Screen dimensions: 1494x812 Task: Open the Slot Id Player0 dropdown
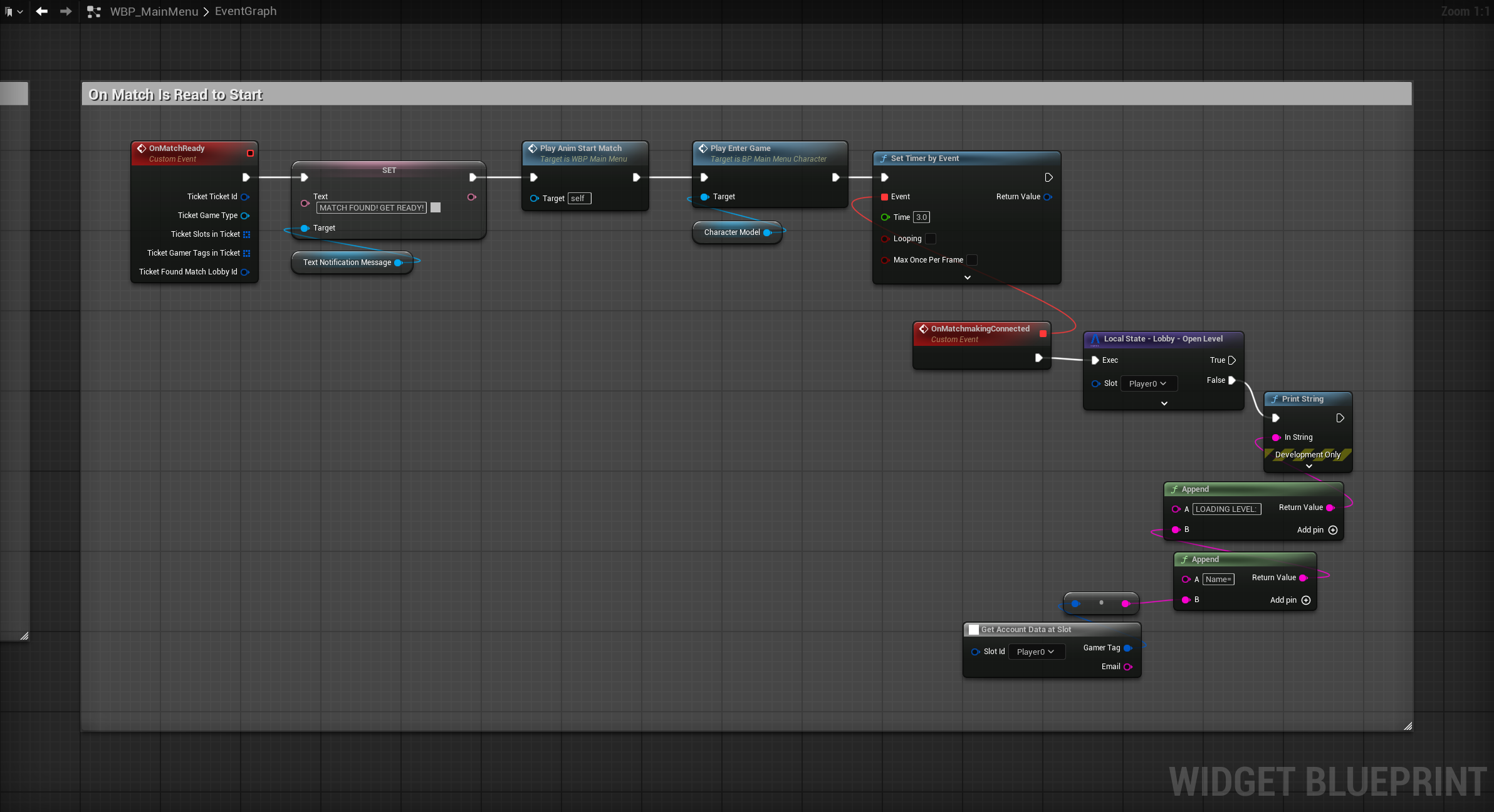pos(1036,652)
